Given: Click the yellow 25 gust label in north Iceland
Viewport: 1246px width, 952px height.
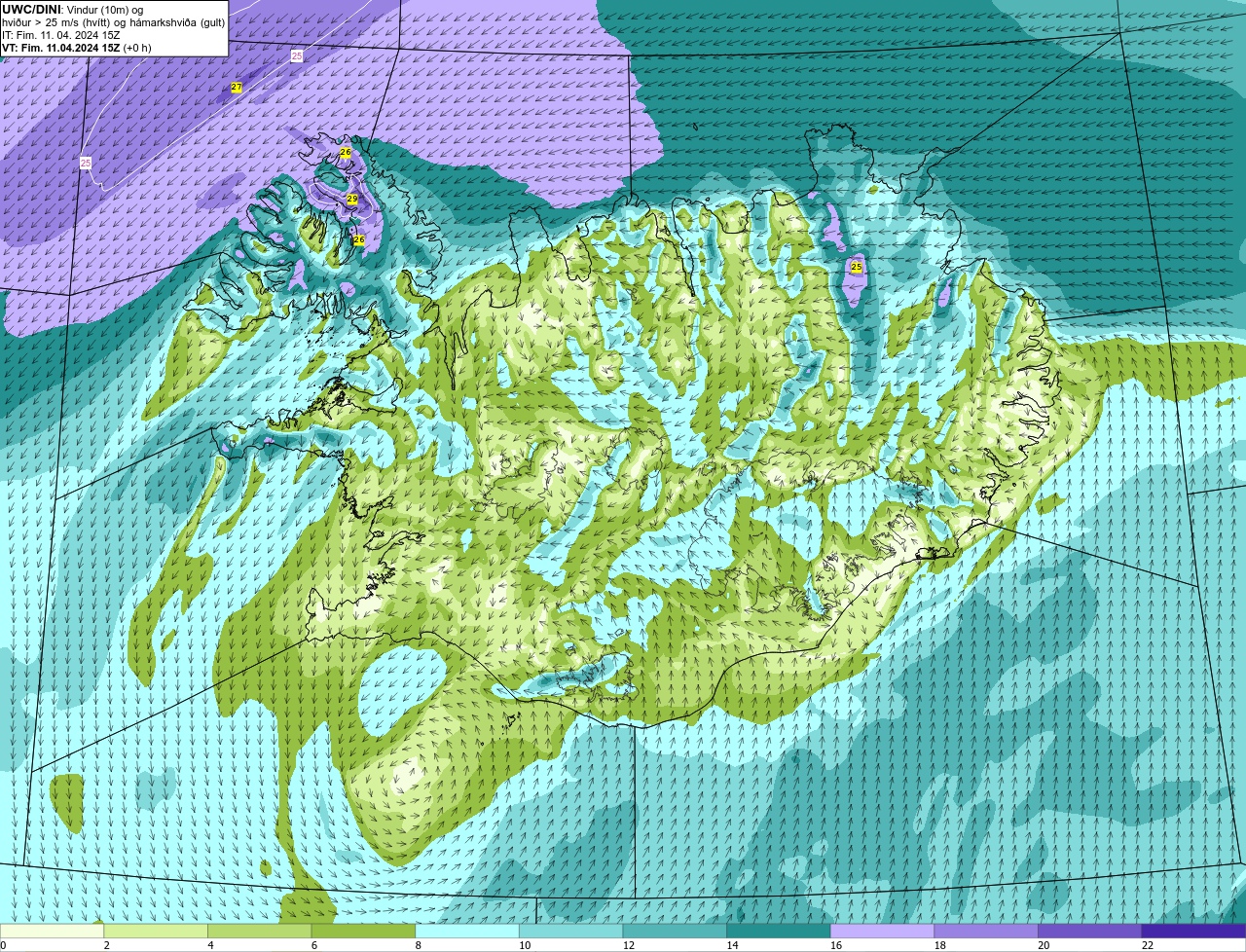Looking at the screenshot, I should point(857,267).
